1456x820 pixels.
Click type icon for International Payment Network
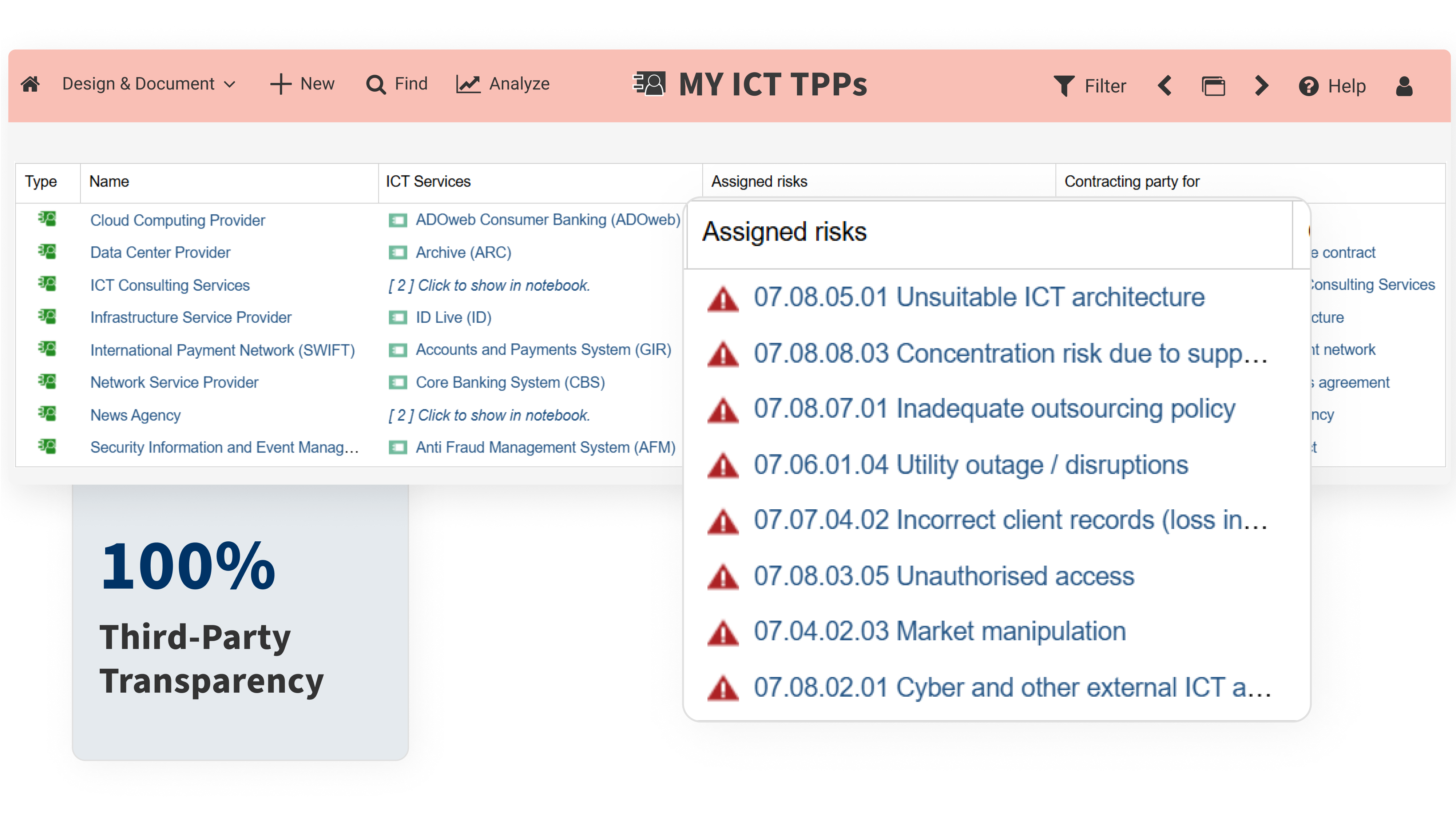click(x=47, y=348)
